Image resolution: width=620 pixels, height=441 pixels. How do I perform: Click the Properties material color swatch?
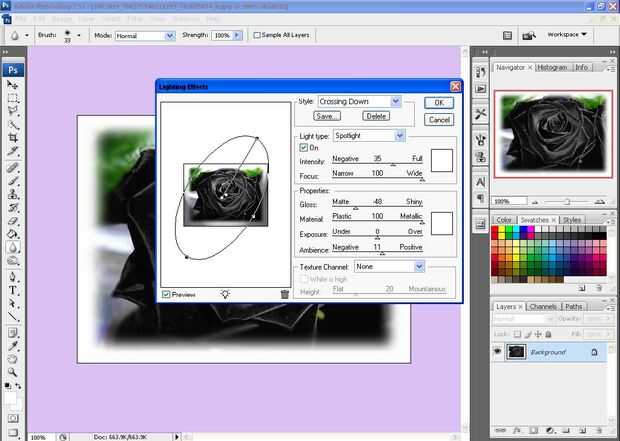click(x=442, y=223)
